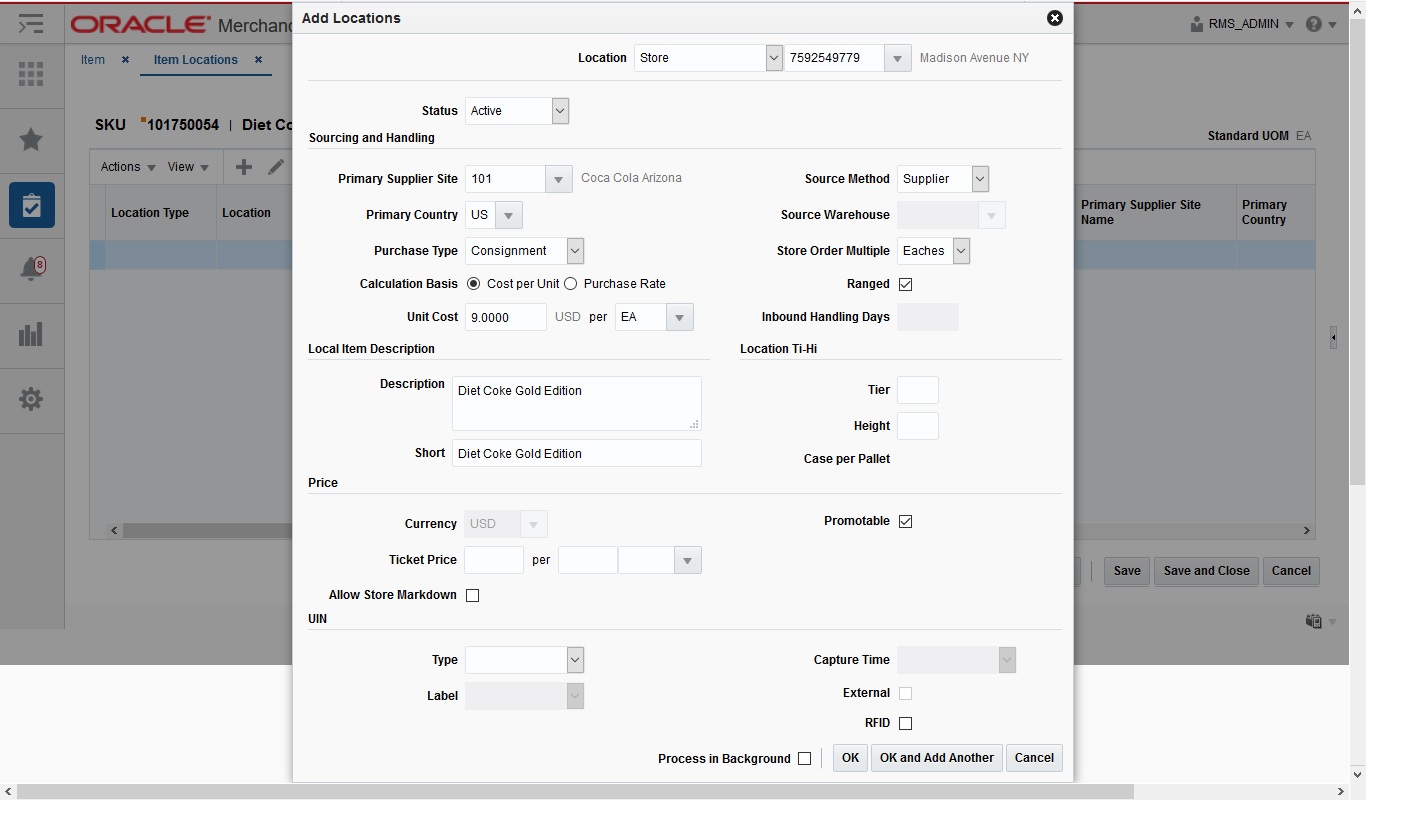
Task: Click the plus icon to add a row
Action: pyautogui.click(x=243, y=166)
